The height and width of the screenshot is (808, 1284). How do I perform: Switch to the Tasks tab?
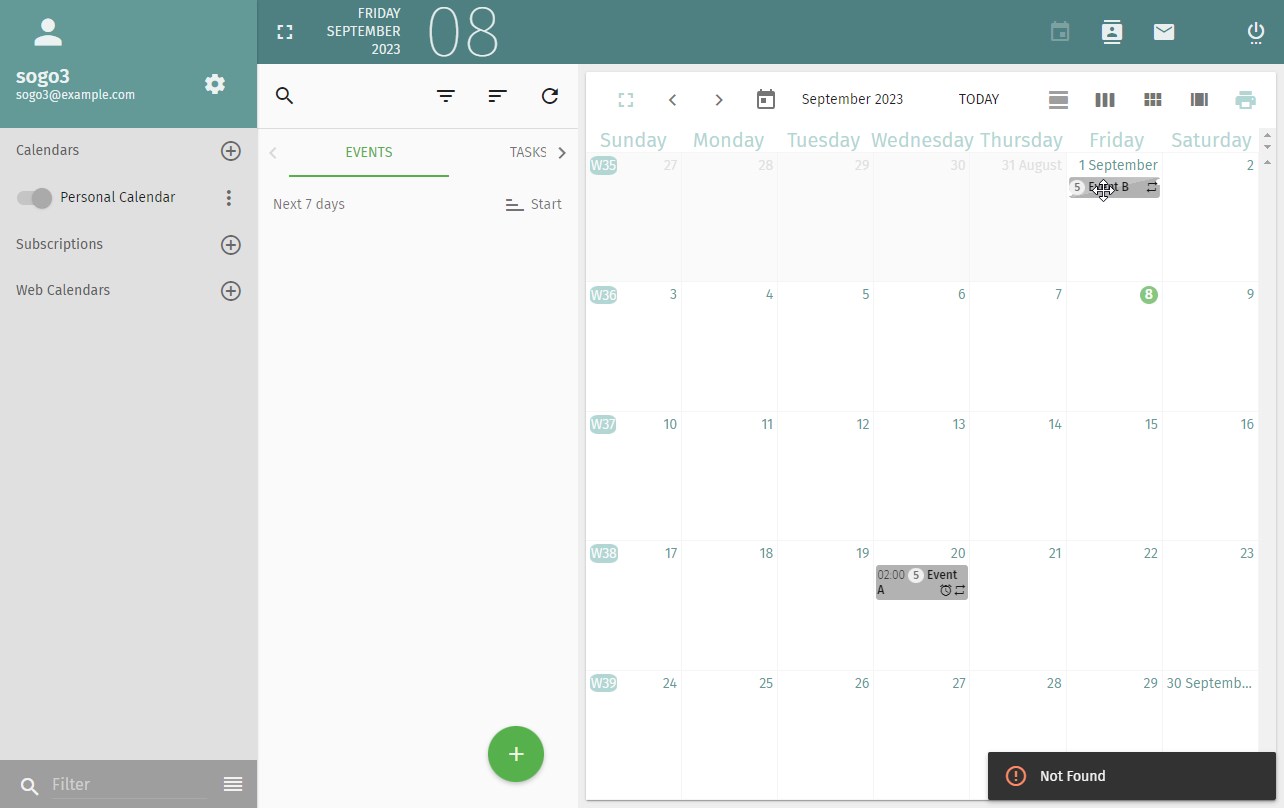click(x=527, y=153)
